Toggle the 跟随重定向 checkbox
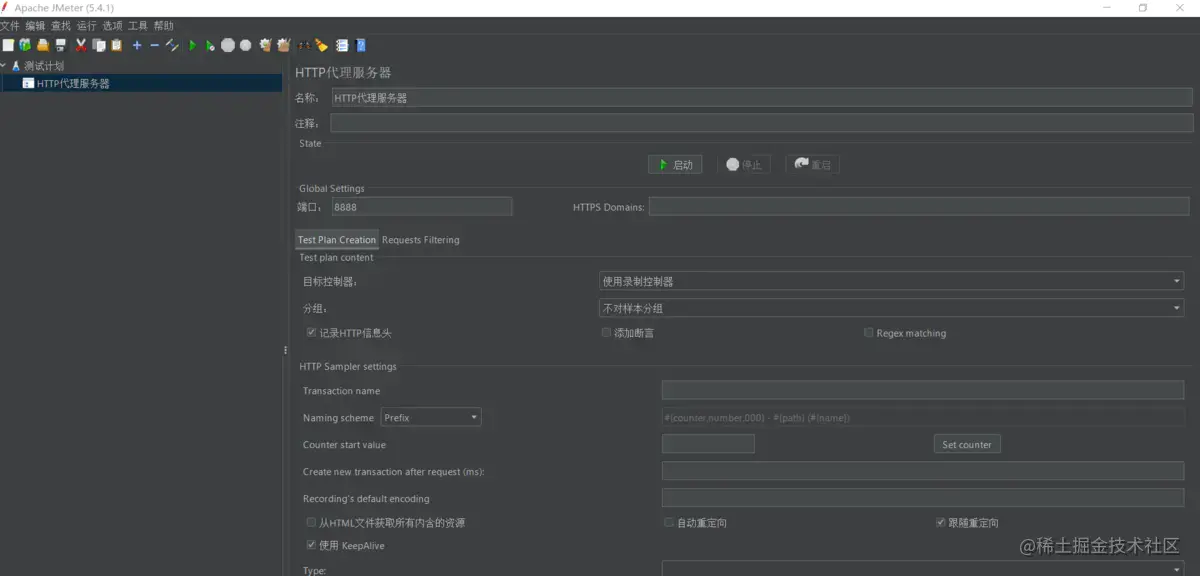The height and width of the screenshot is (576, 1200). coord(940,522)
